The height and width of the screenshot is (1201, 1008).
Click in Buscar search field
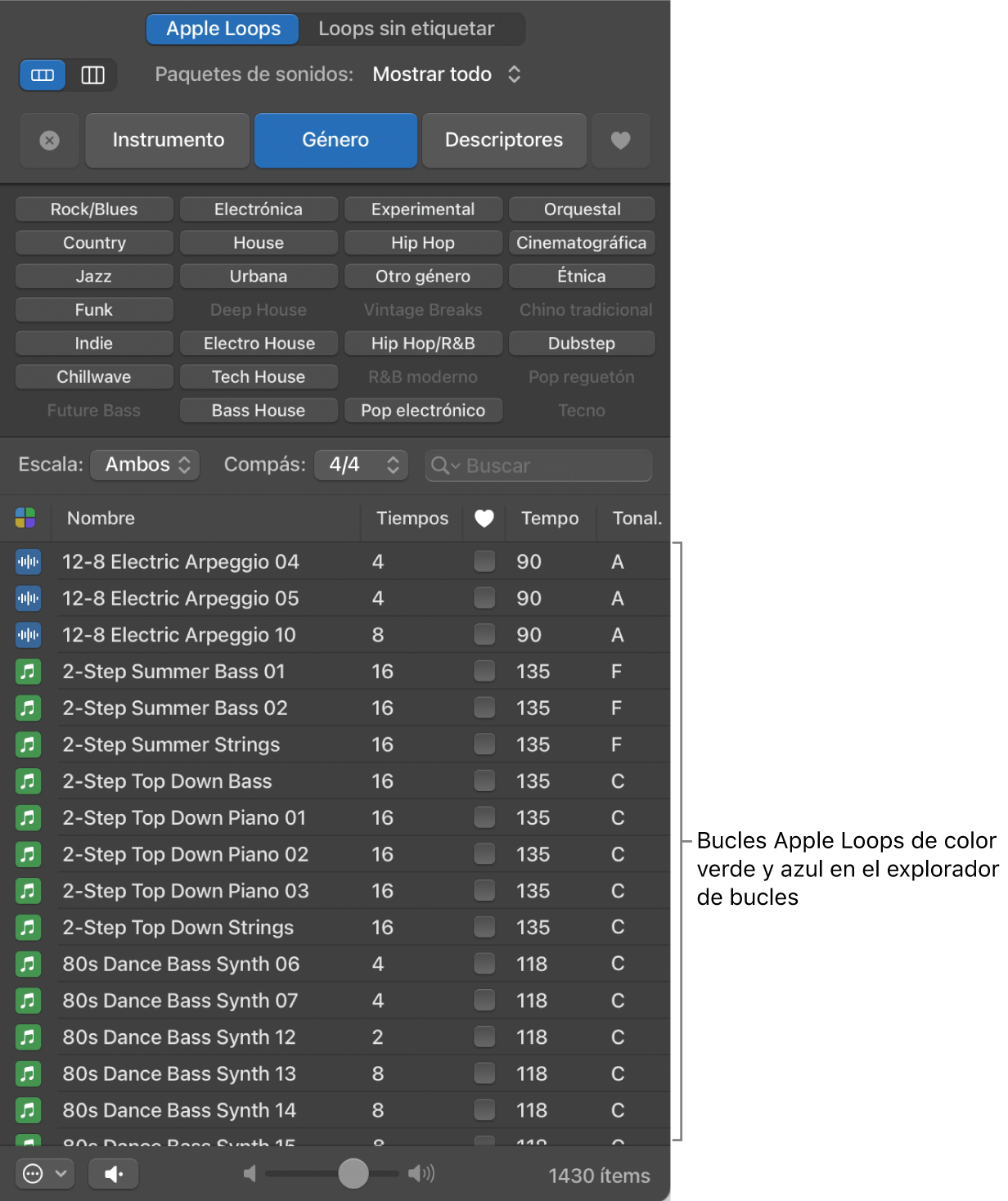[539, 466]
